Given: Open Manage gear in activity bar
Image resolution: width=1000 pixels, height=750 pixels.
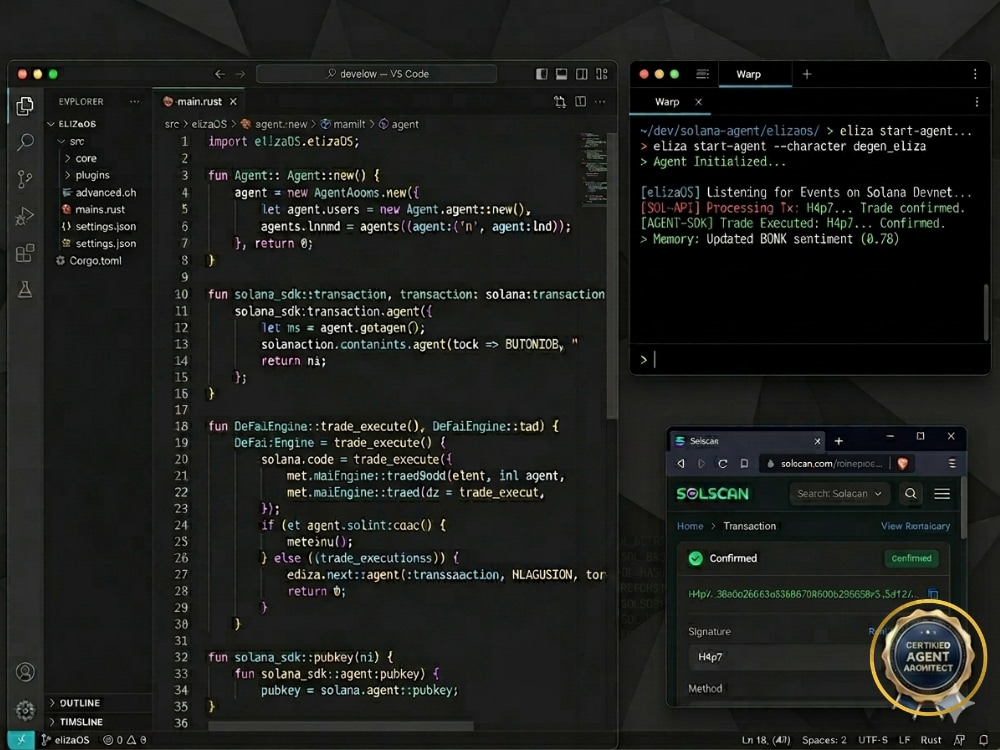Looking at the screenshot, I should 26,710.
